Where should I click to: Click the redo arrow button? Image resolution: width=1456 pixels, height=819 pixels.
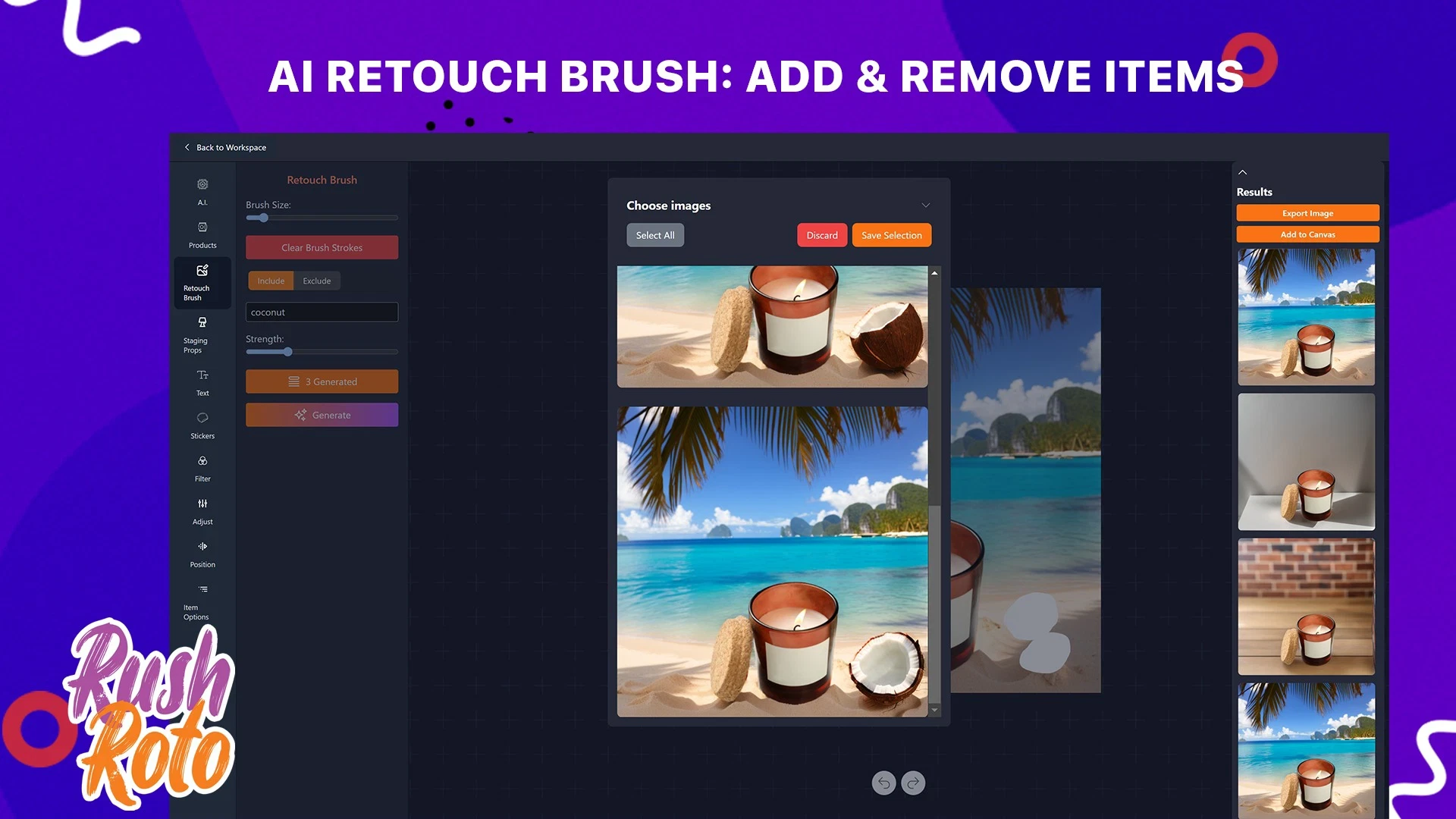click(x=913, y=783)
